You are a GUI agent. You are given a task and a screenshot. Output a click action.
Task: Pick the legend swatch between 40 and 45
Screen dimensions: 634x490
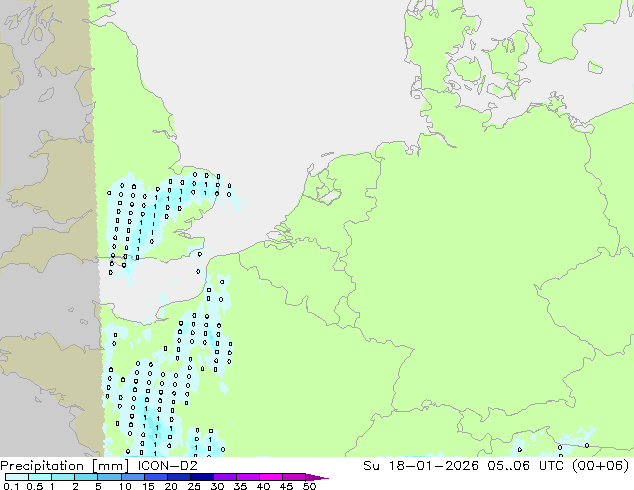coord(271,477)
